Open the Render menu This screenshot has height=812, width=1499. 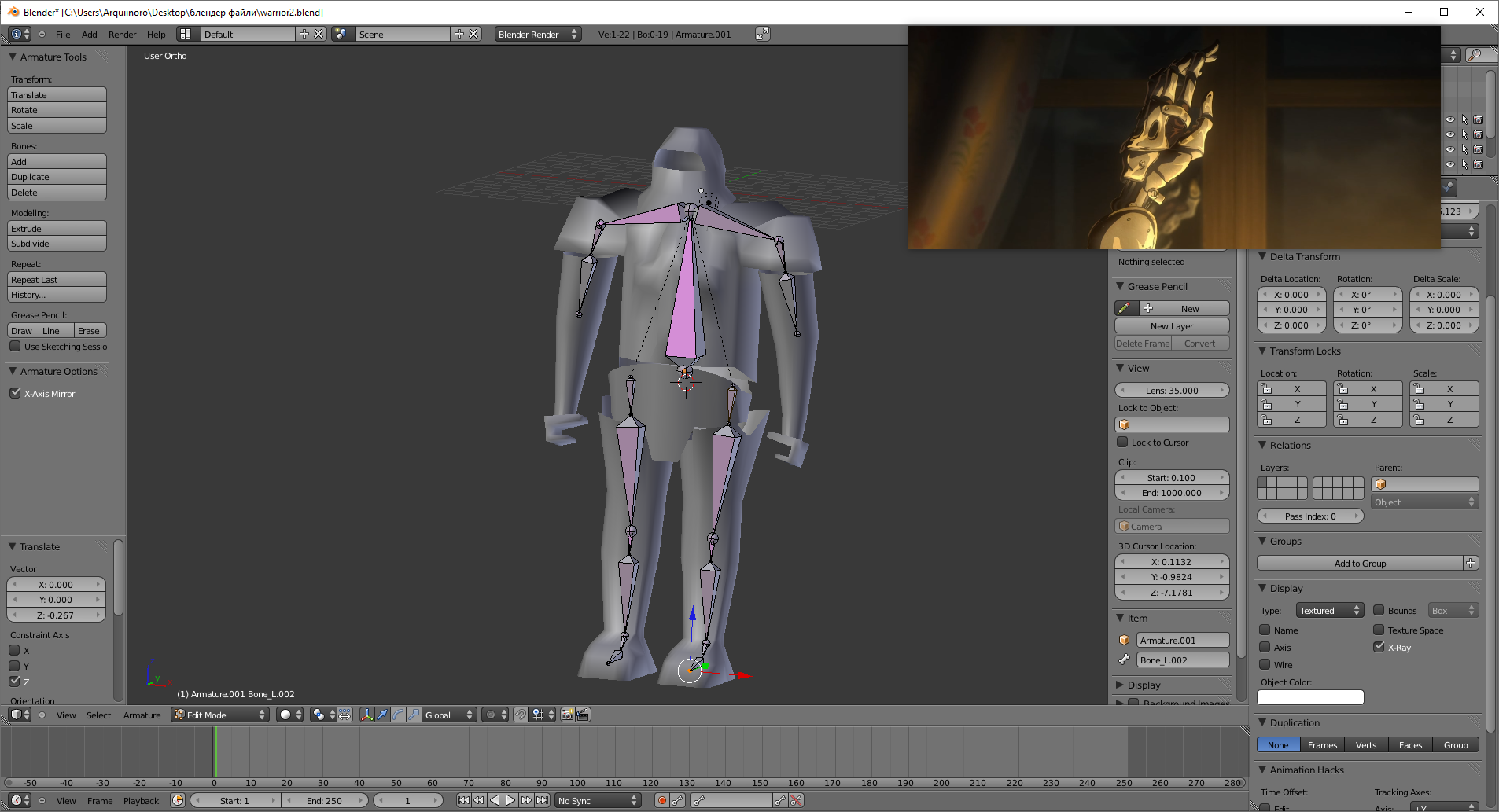(122, 35)
